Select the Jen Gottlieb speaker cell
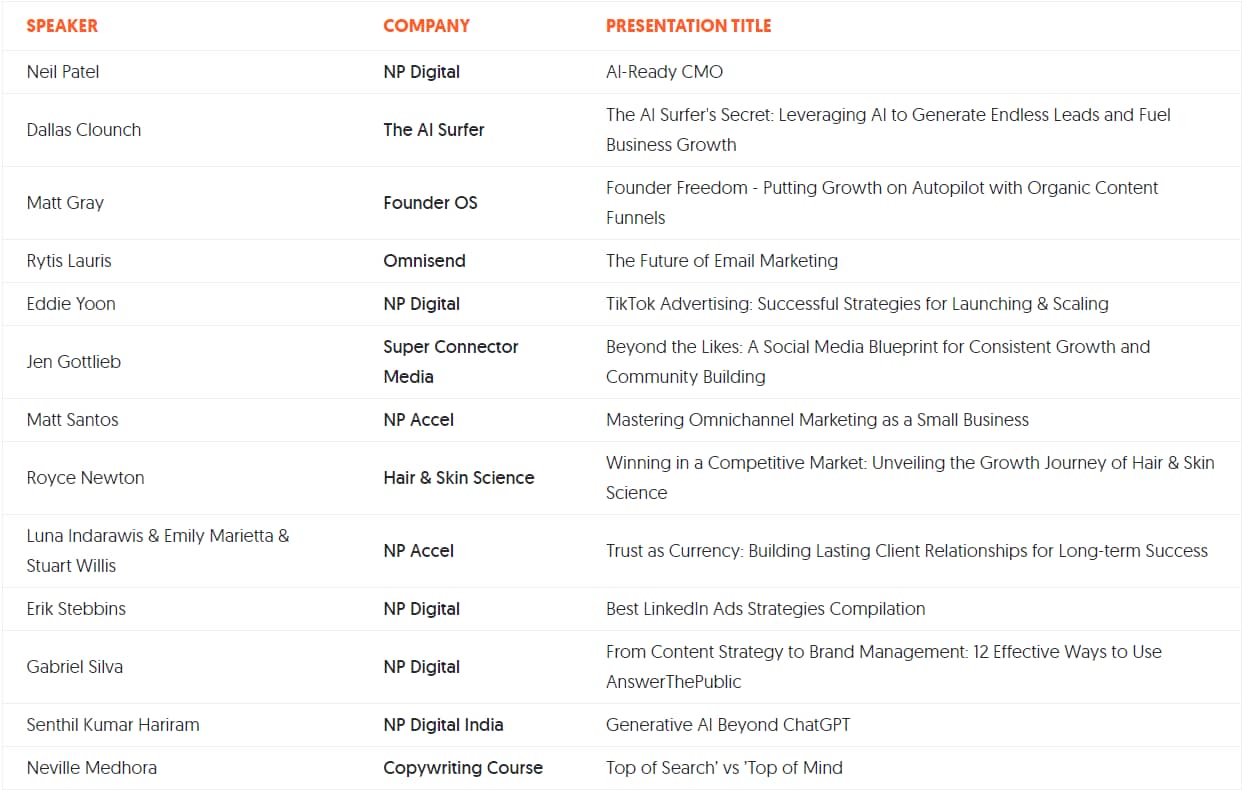Screen dimensions: 1242x790 74,362
